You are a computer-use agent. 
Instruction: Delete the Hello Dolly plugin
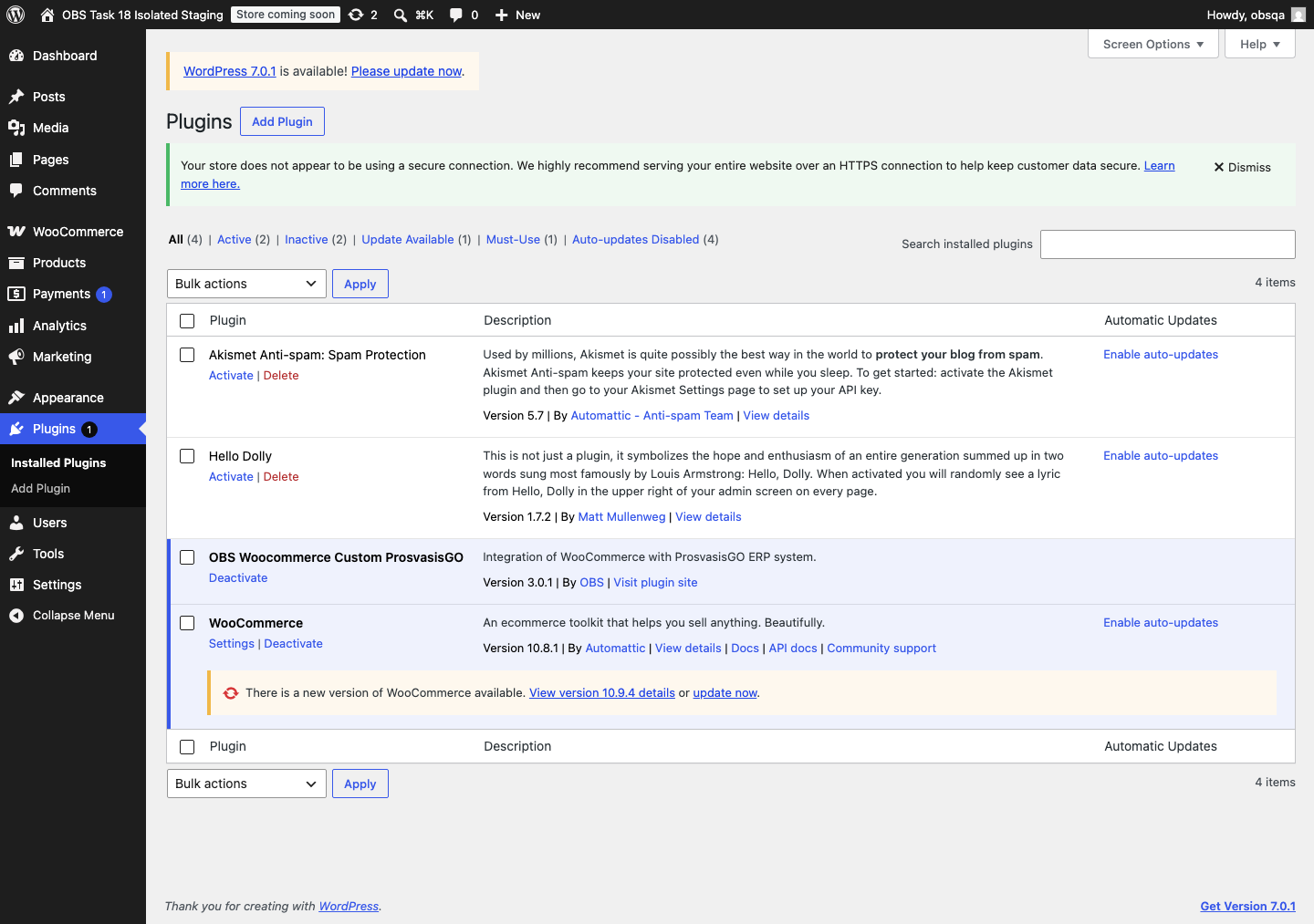[x=281, y=476]
